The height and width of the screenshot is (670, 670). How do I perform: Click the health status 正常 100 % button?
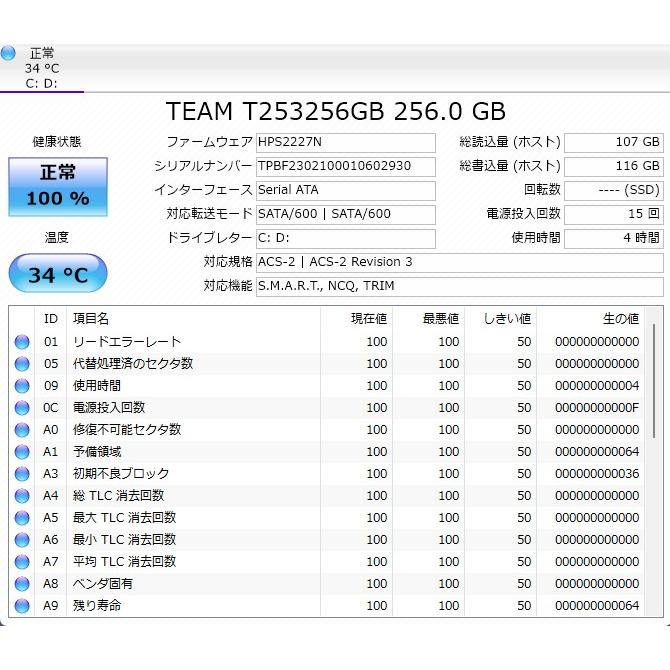[x=58, y=187]
